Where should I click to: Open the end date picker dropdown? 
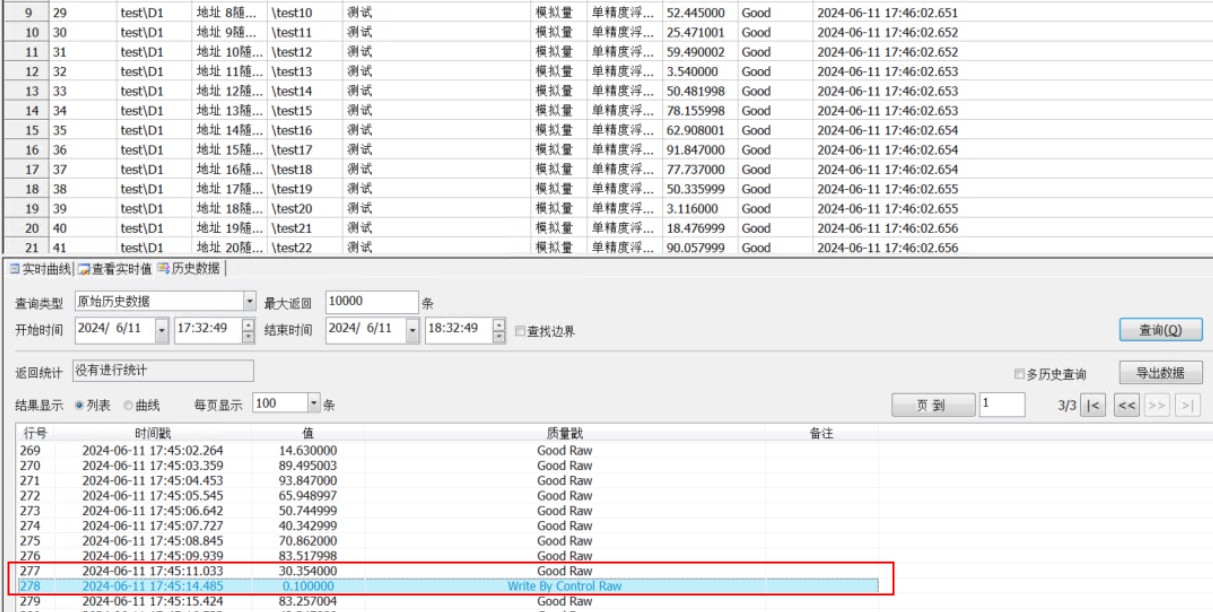coord(413,329)
